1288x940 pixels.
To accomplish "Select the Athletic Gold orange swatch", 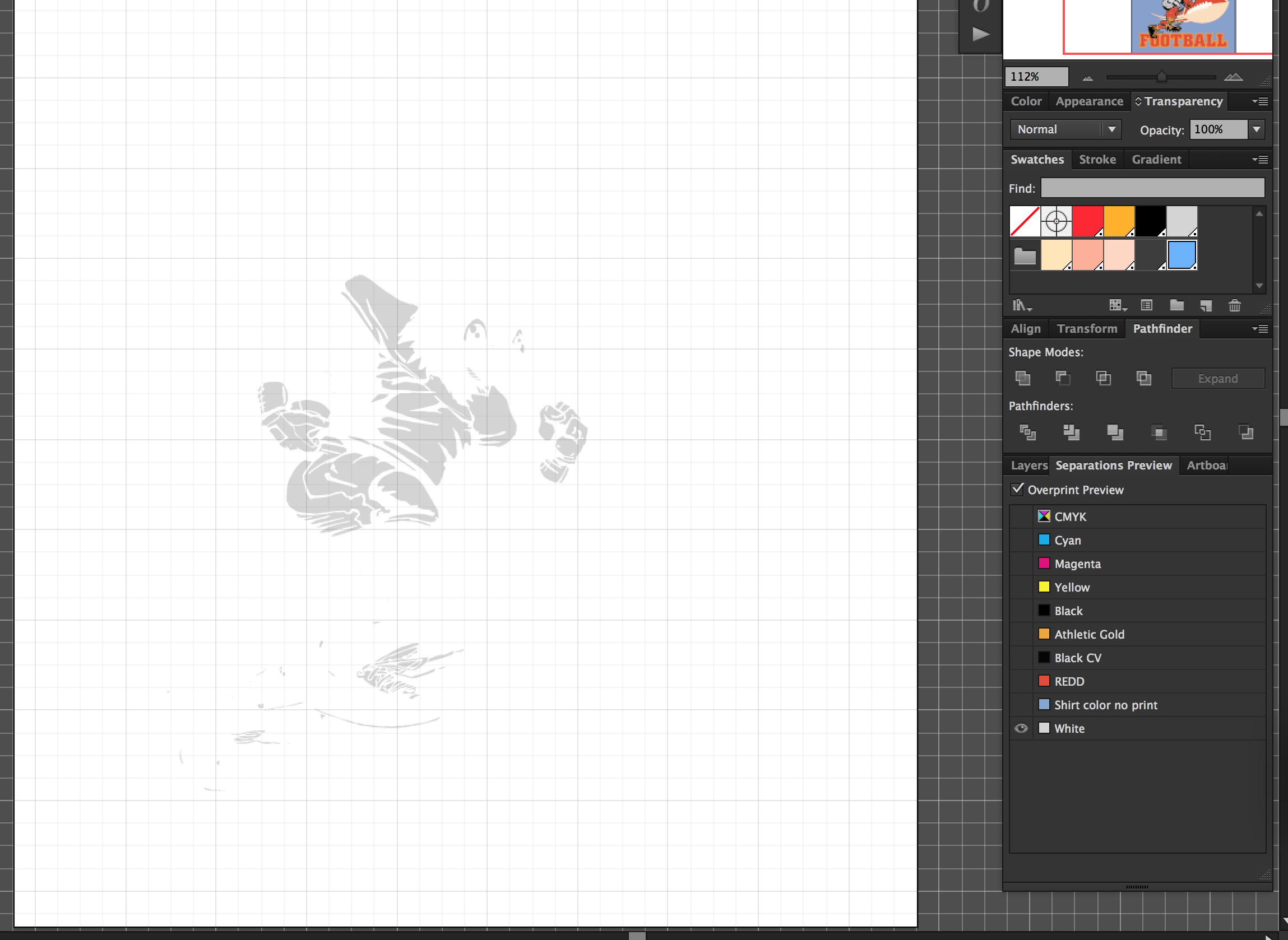I will click(1119, 221).
